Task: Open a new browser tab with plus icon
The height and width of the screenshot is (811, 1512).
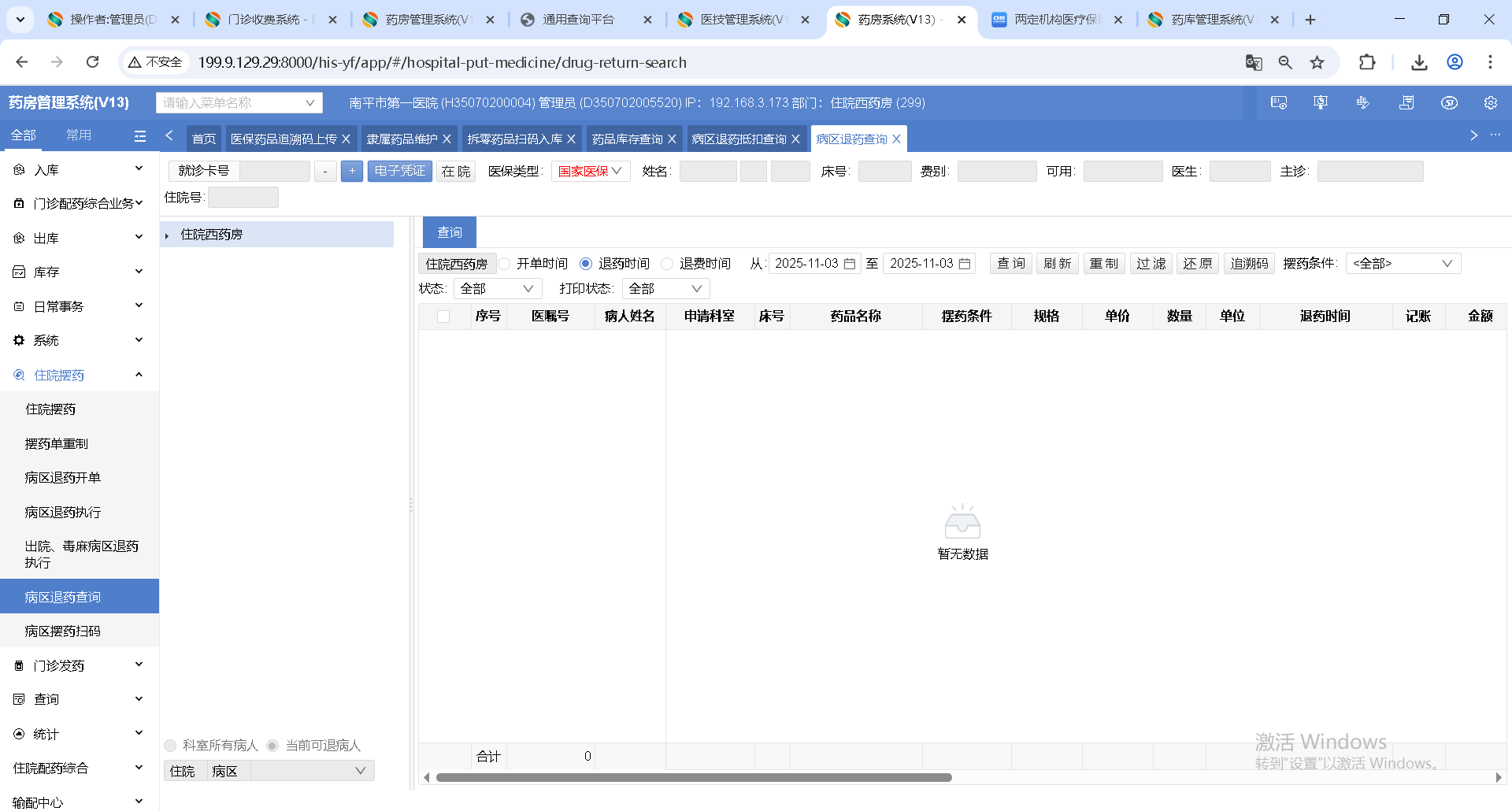Action: [1310, 20]
